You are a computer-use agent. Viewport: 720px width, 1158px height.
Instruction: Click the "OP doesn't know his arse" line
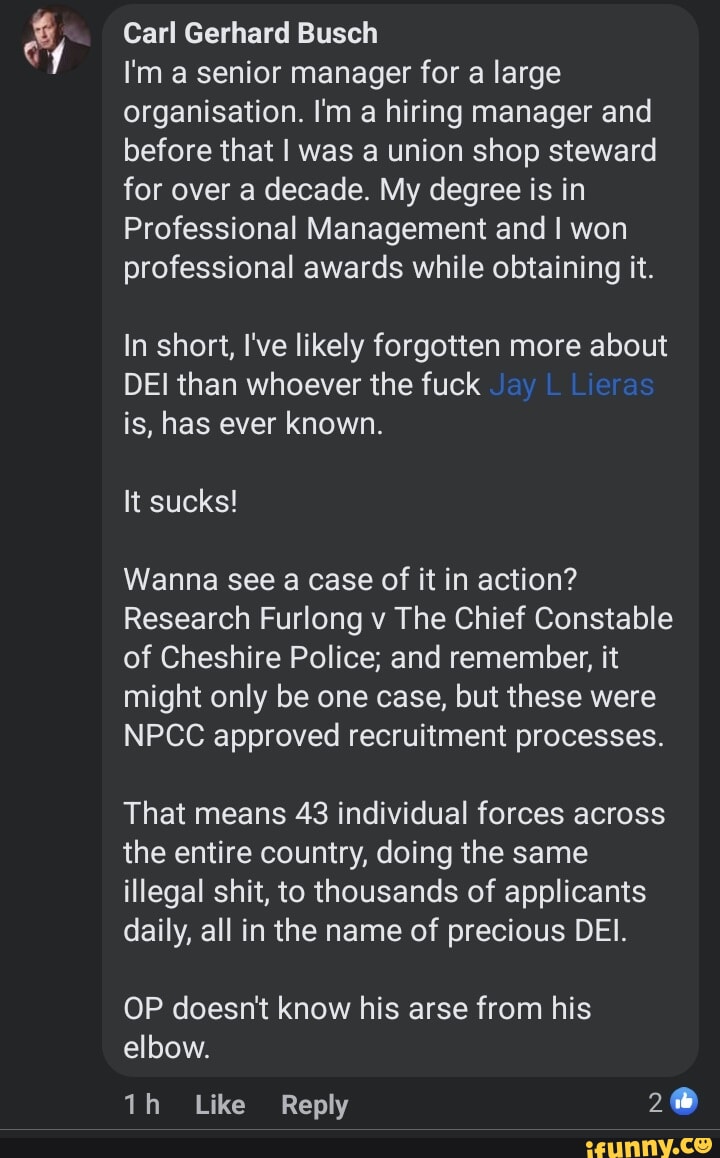(x=357, y=1009)
